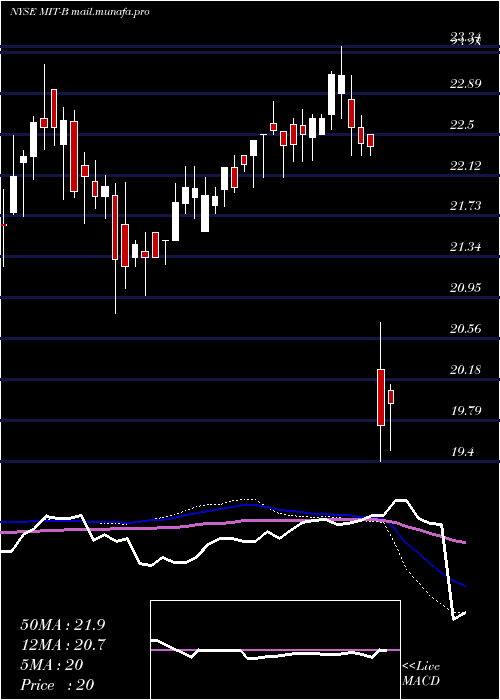Click the tall white candlestick beside the 23.34 peak
Screen dimensions: 500x700
[332, 95]
